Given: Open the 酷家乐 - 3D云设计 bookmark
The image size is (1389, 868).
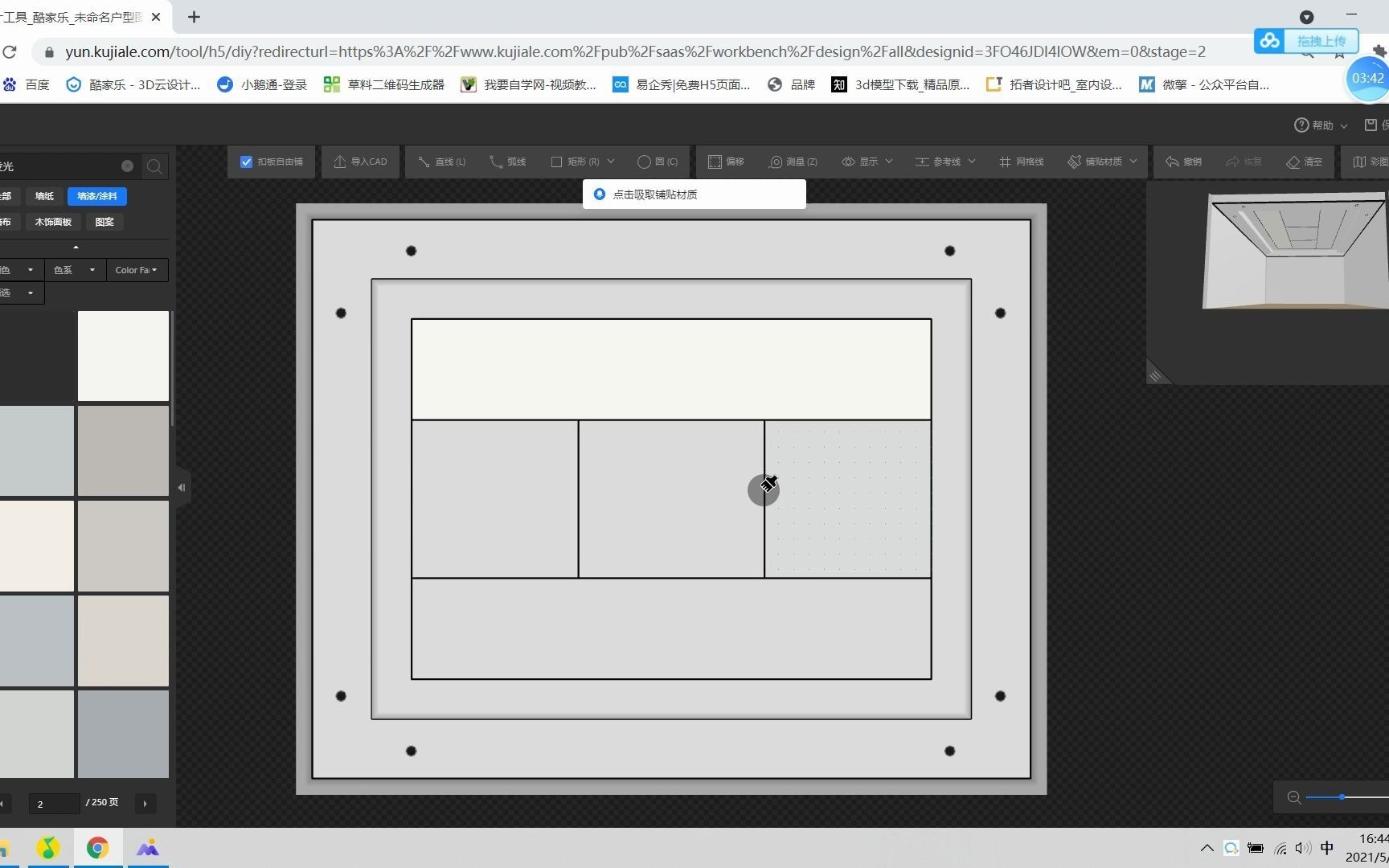Looking at the screenshot, I should [x=133, y=84].
